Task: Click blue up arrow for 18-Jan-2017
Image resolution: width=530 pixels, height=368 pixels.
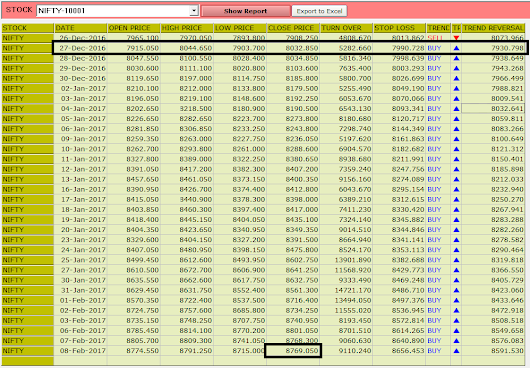Action: 456,210
